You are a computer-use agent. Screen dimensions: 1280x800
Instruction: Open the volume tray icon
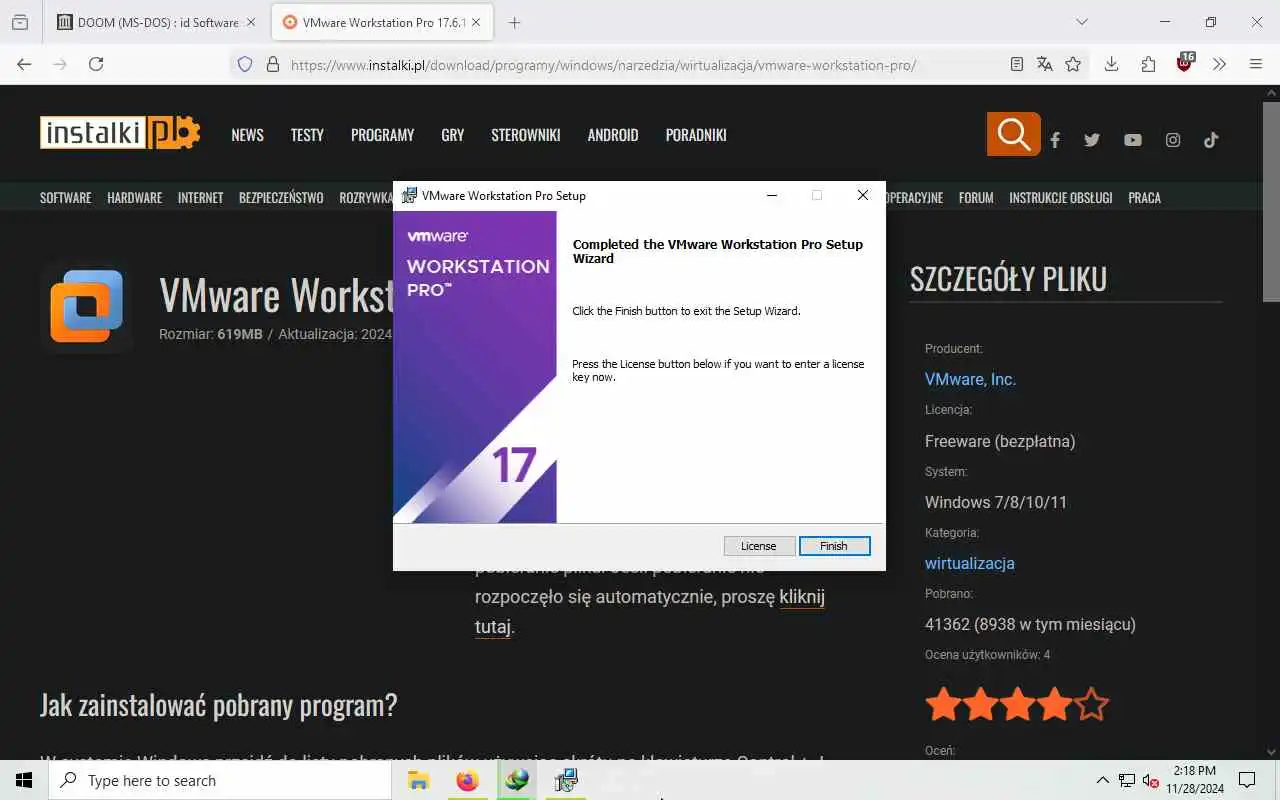point(1150,781)
